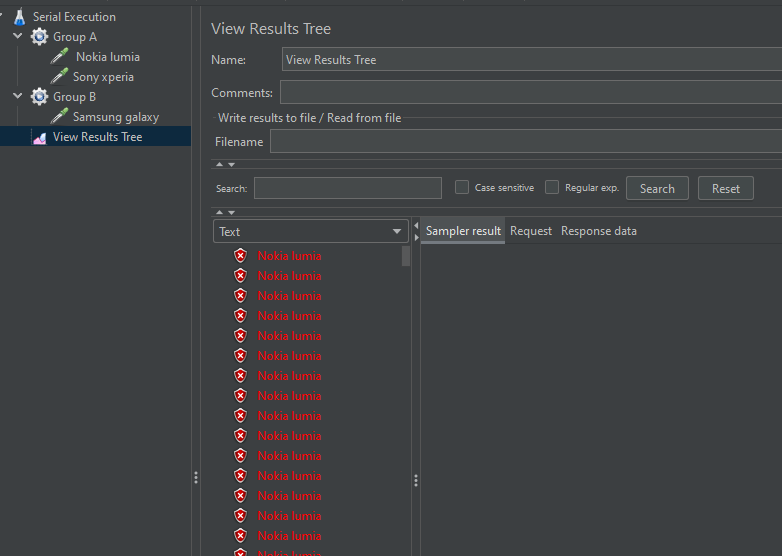
Task: Expand results list with right split arrow
Action: click(416, 237)
